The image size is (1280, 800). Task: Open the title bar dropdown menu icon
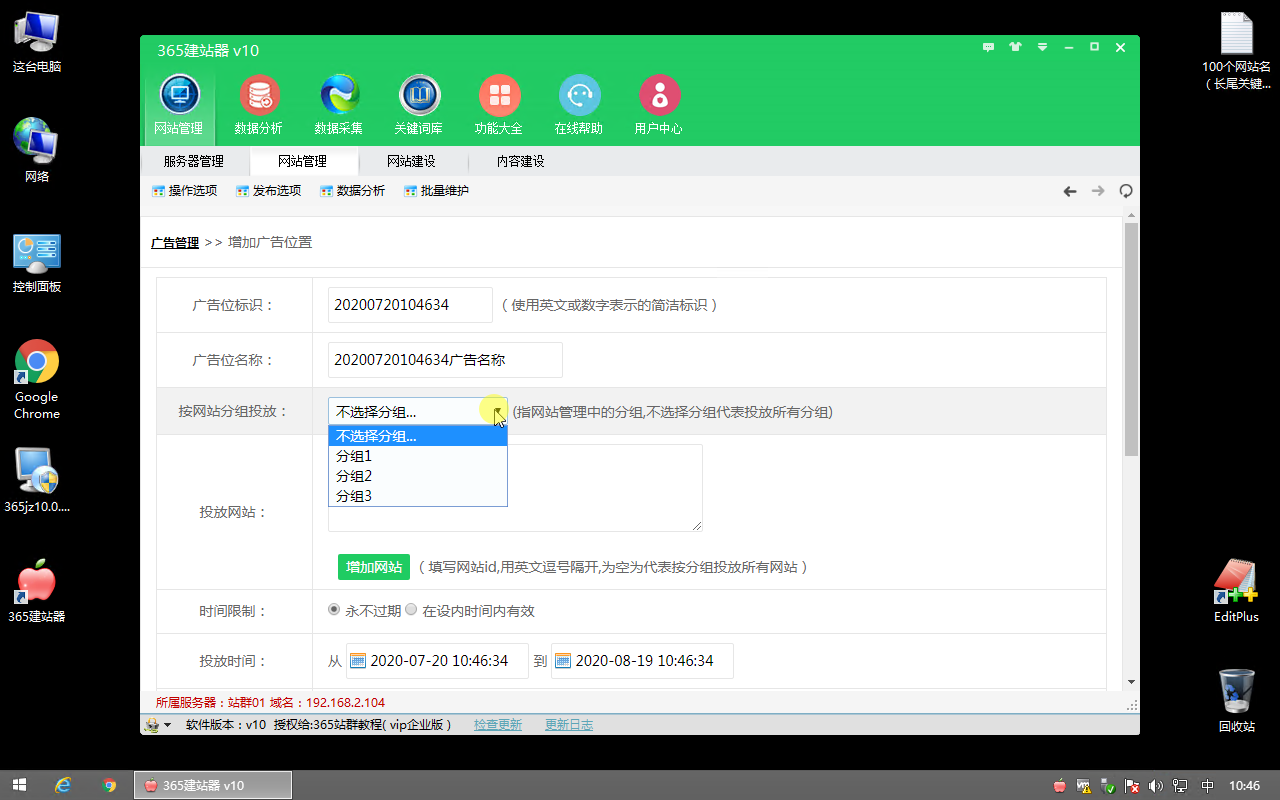pos(1042,47)
